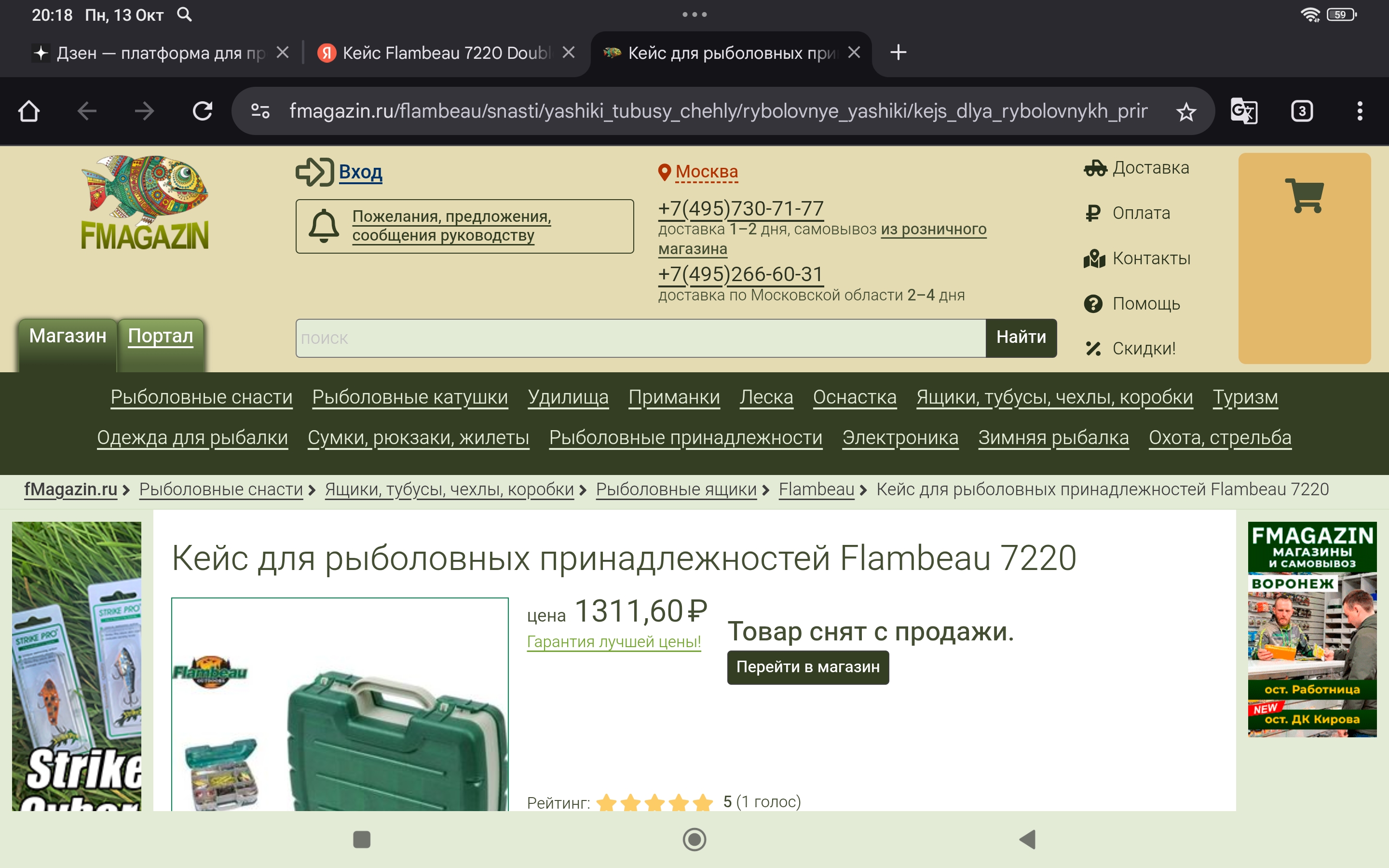Focus the поиск search field
Screen dimensions: 1389x868
[640, 338]
